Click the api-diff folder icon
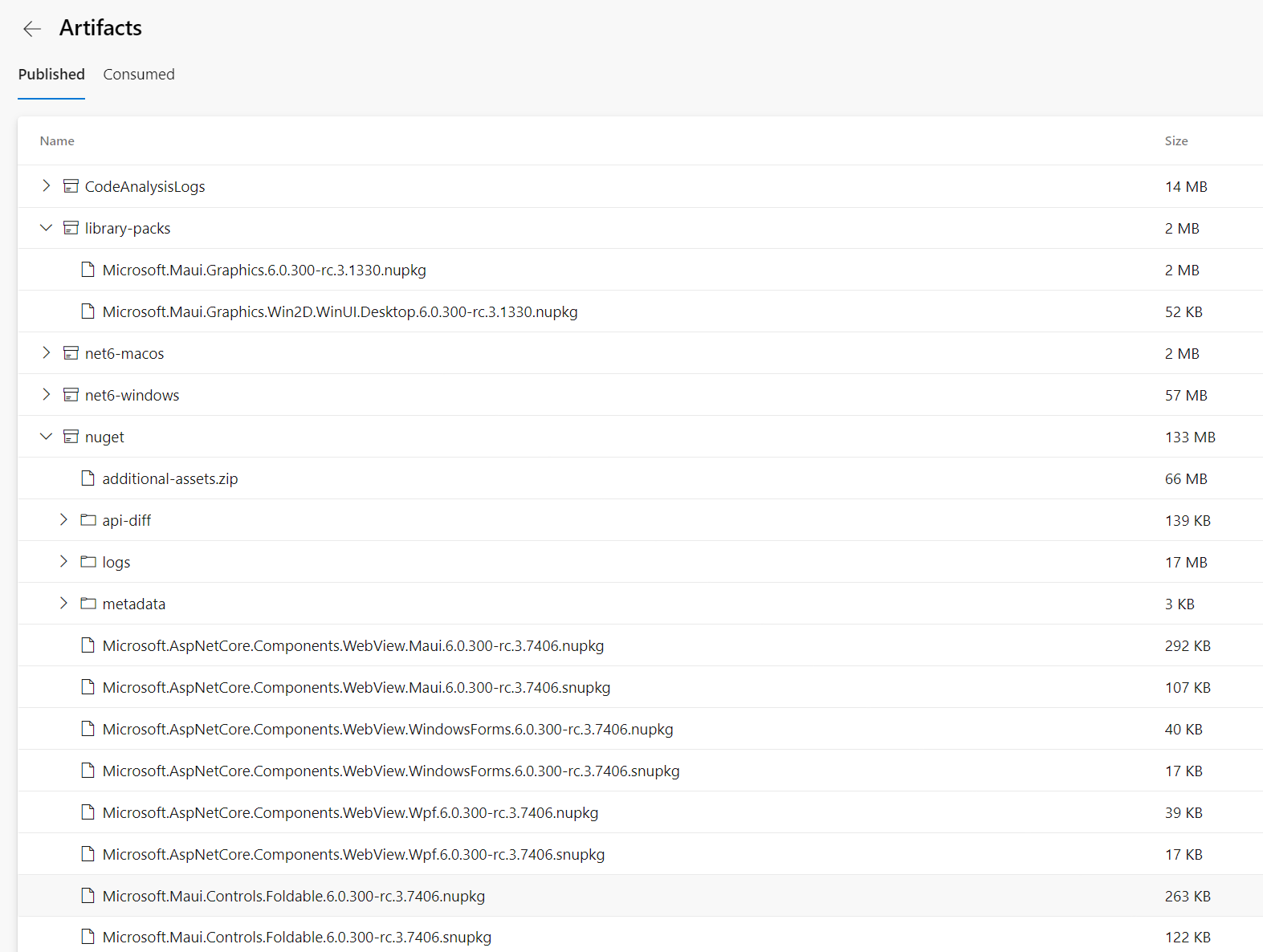1263x952 pixels. click(88, 520)
